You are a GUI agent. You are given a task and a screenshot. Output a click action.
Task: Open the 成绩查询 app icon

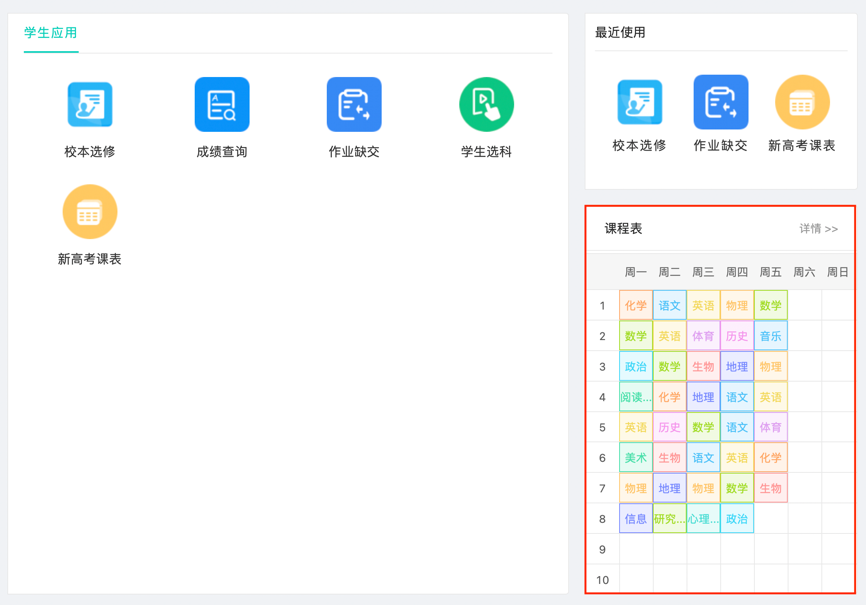(x=222, y=104)
